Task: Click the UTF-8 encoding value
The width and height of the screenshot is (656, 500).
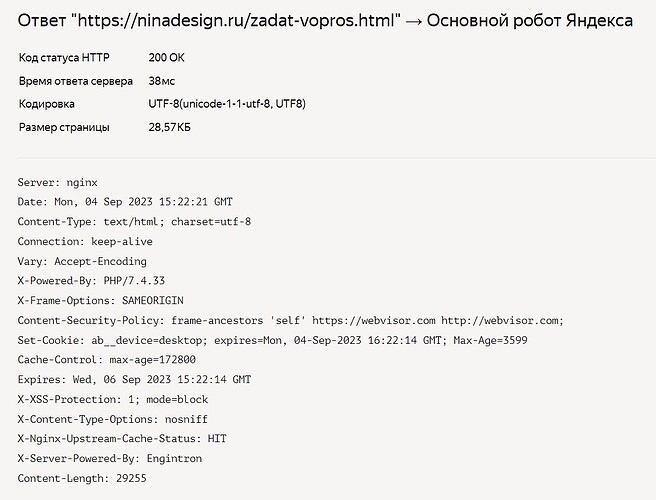Action: tap(227, 104)
